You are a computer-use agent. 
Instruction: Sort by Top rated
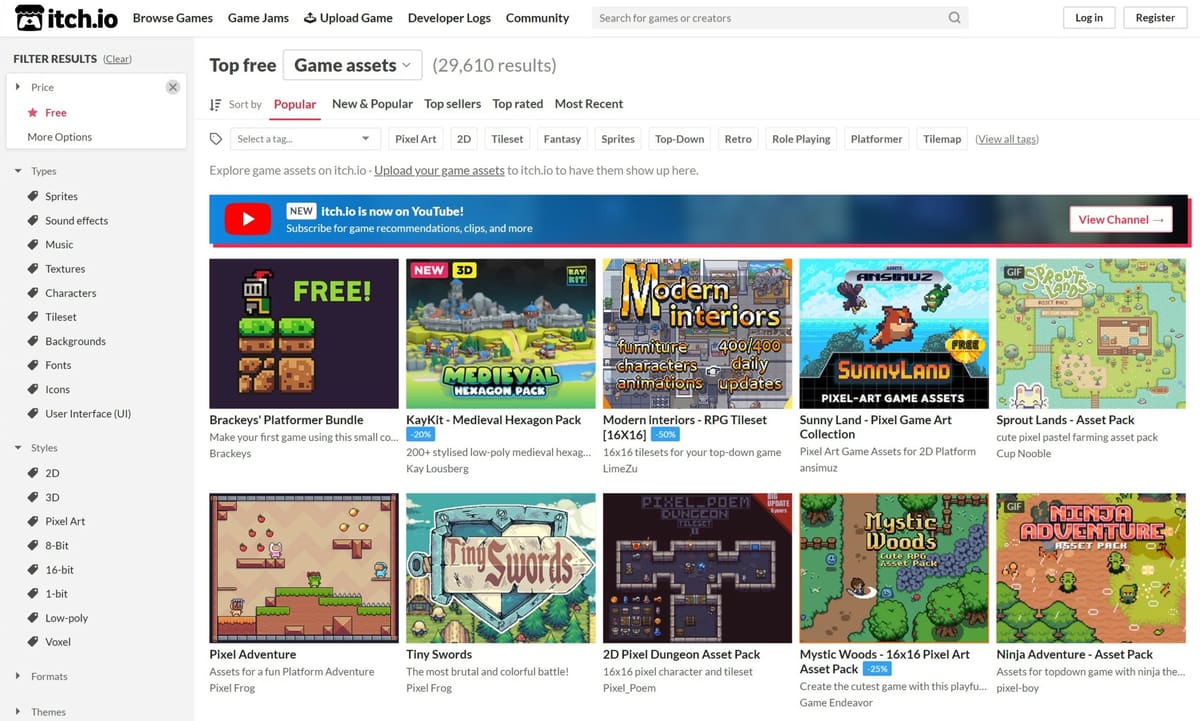coord(518,104)
